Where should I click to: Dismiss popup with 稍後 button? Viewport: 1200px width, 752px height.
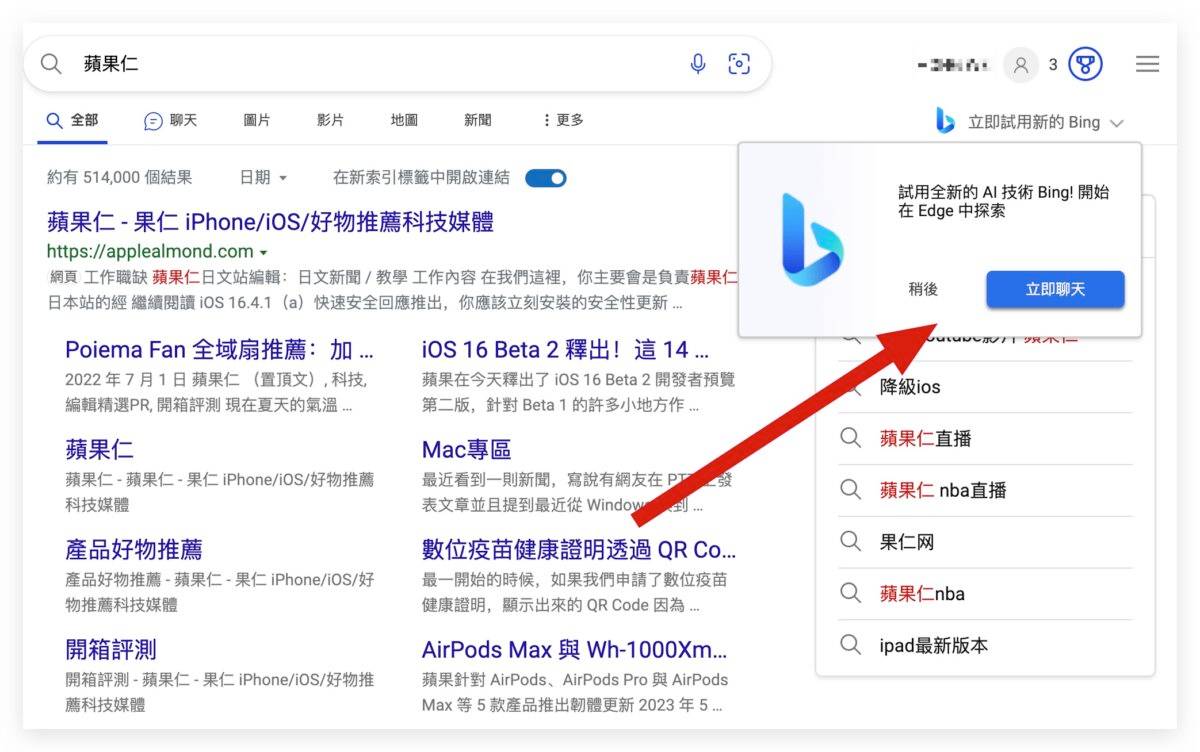923,289
